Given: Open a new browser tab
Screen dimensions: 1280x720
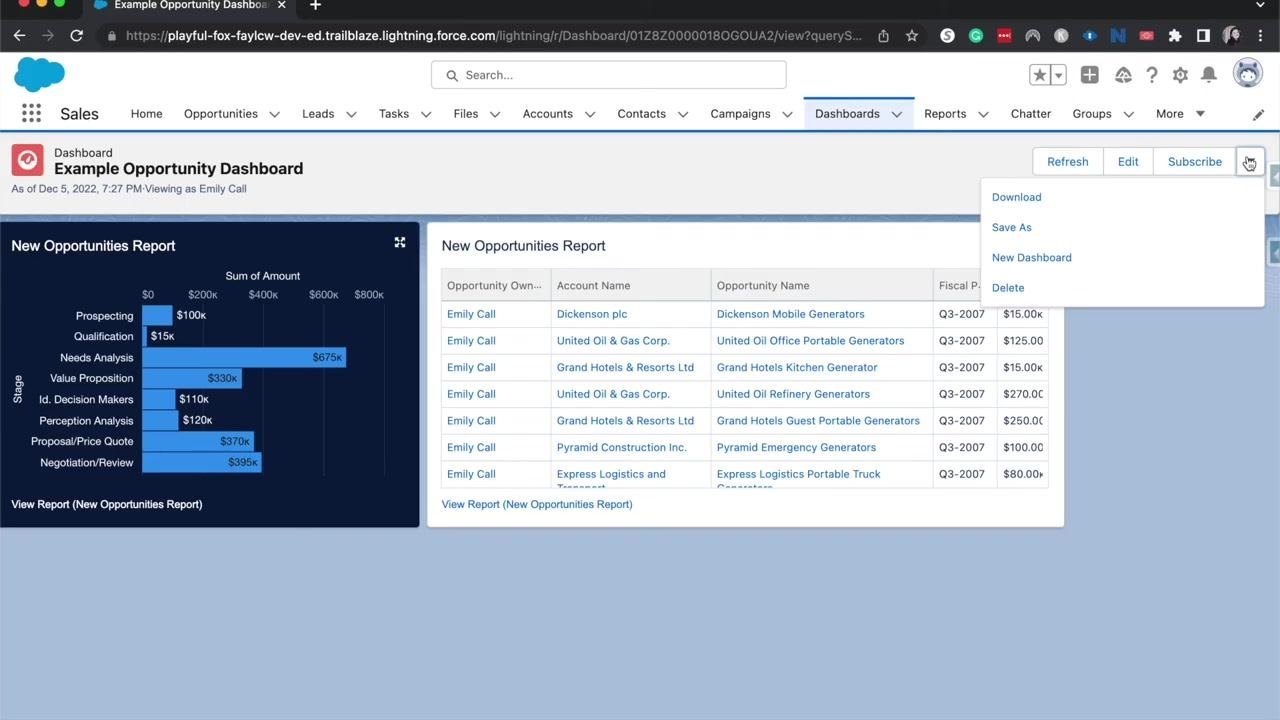Looking at the screenshot, I should (x=315, y=6).
